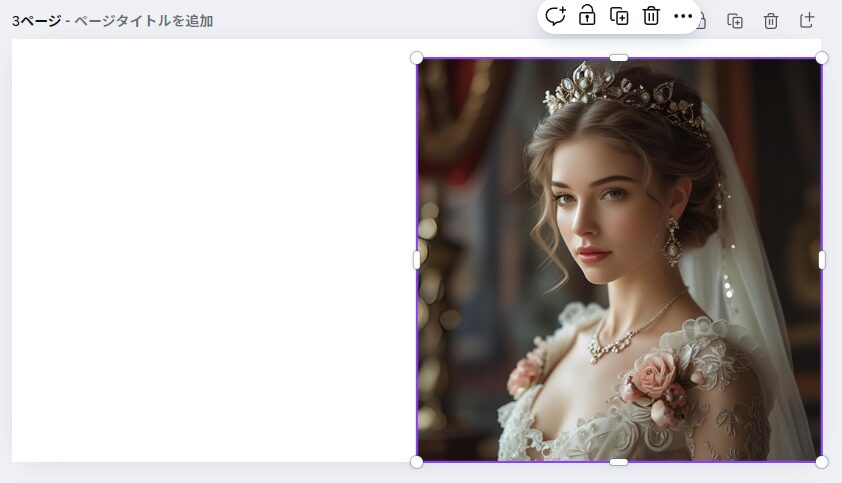
Task: Open the three-dots more options menu
Action: [x=683, y=16]
